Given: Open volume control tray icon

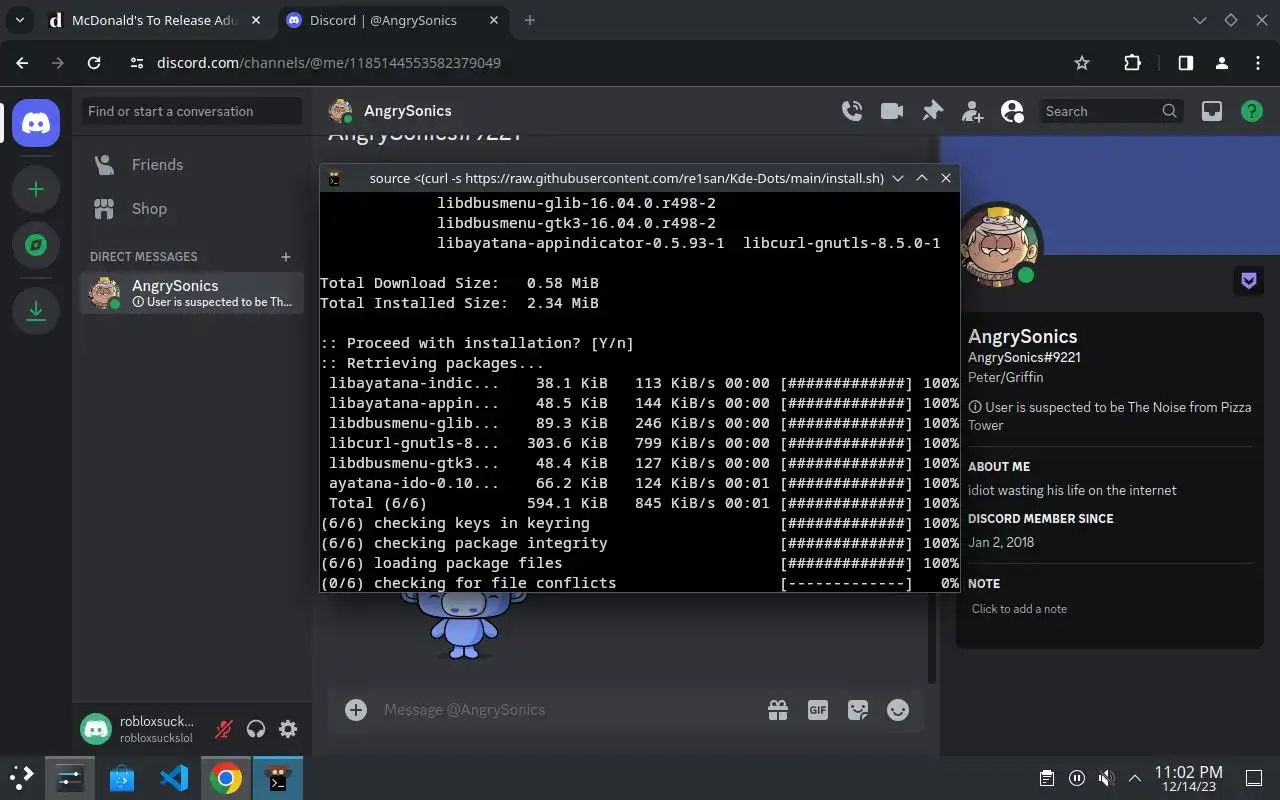Looking at the screenshot, I should 1106,778.
